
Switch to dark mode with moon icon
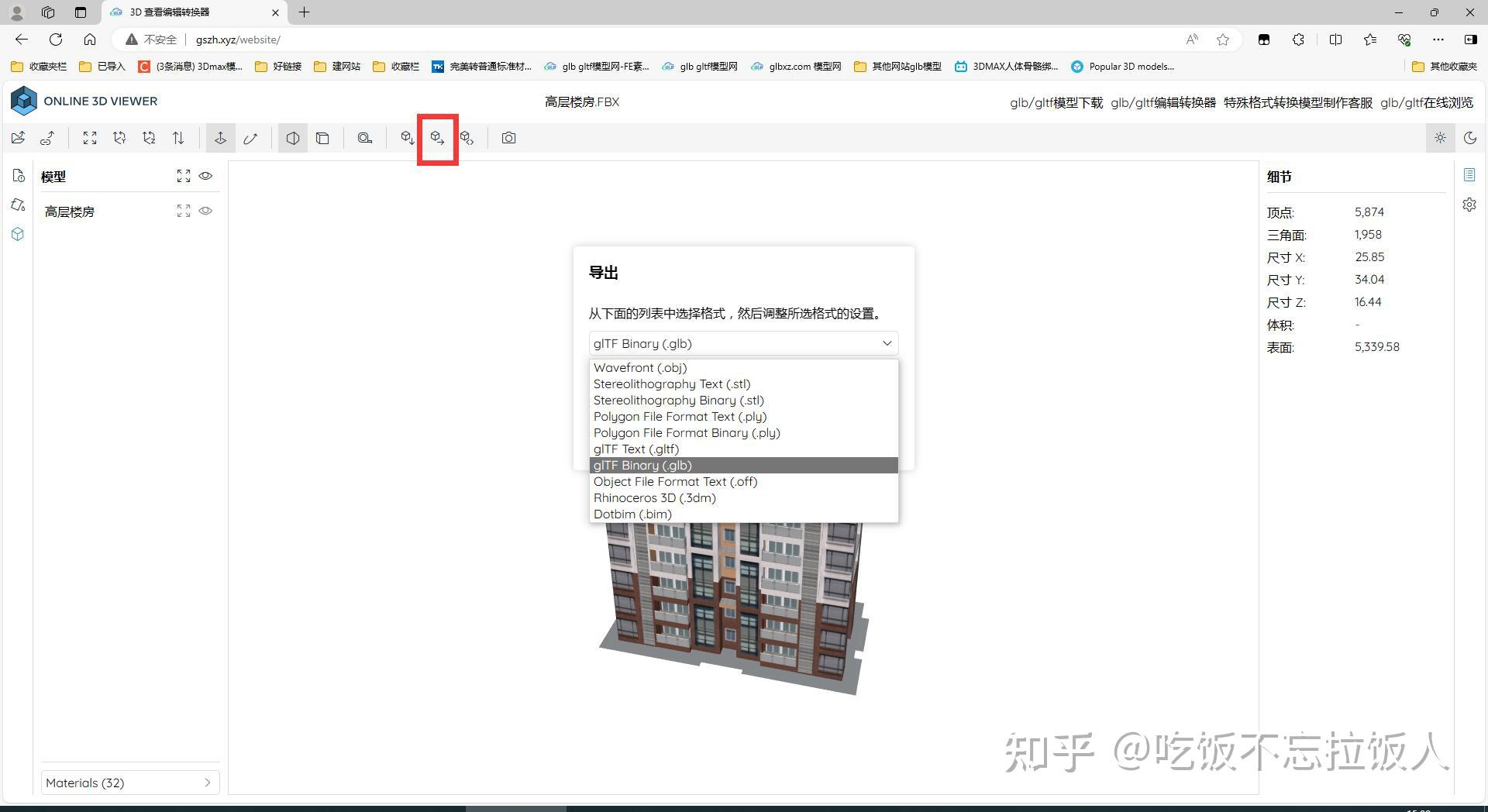[x=1470, y=138]
